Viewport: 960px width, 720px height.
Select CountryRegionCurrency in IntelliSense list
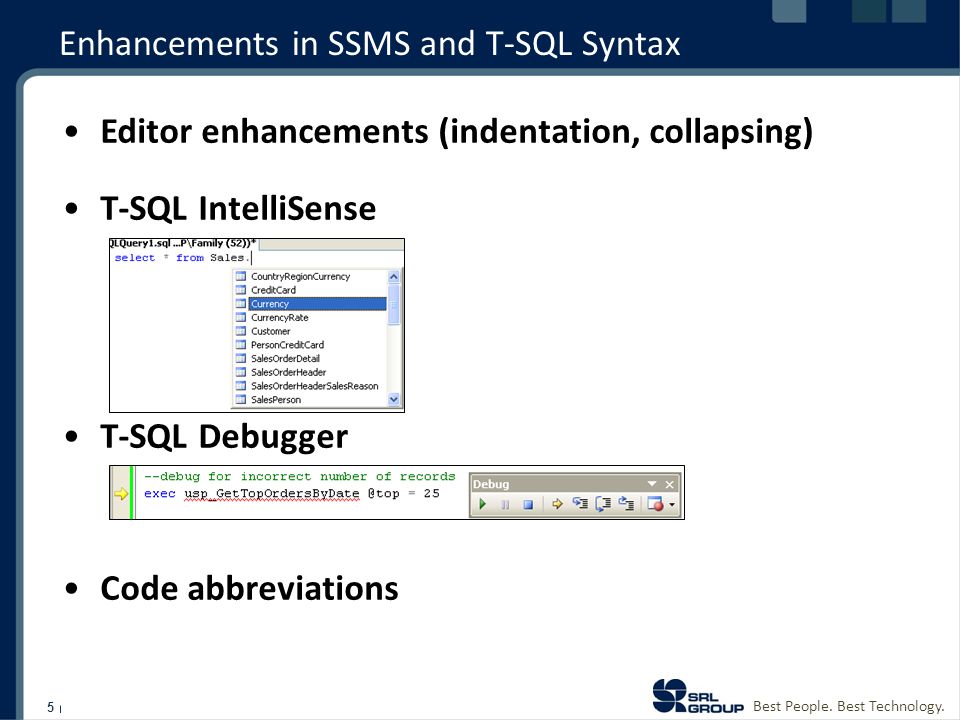(x=301, y=277)
